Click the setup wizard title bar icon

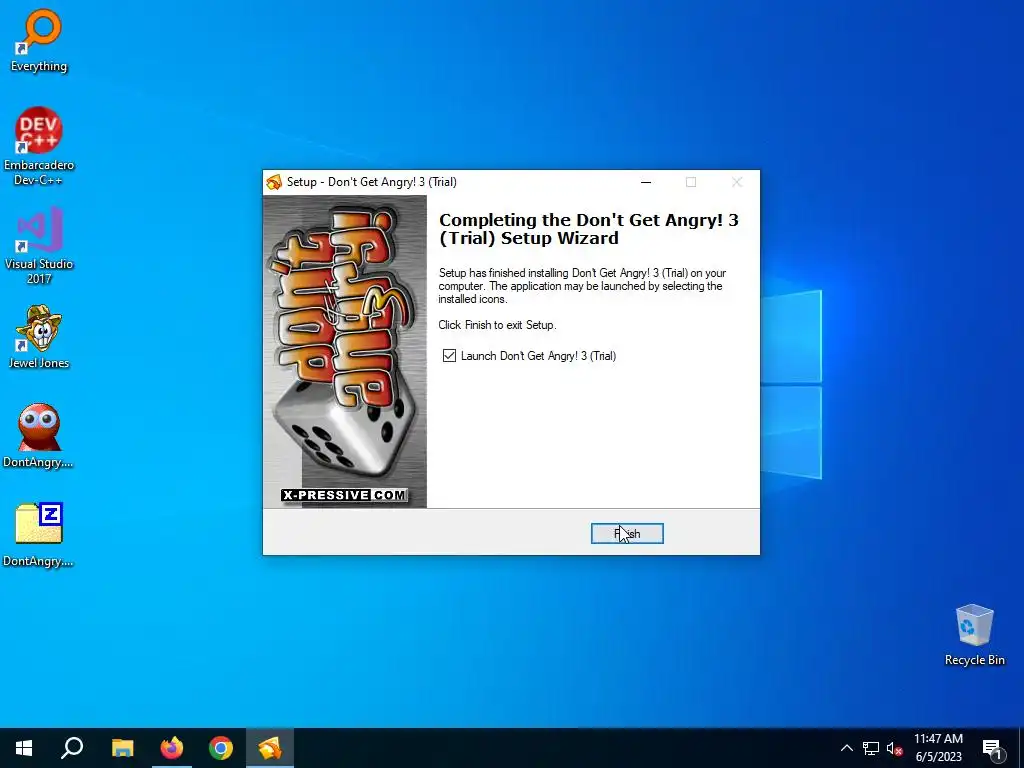pyautogui.click(x=274, y=182)
